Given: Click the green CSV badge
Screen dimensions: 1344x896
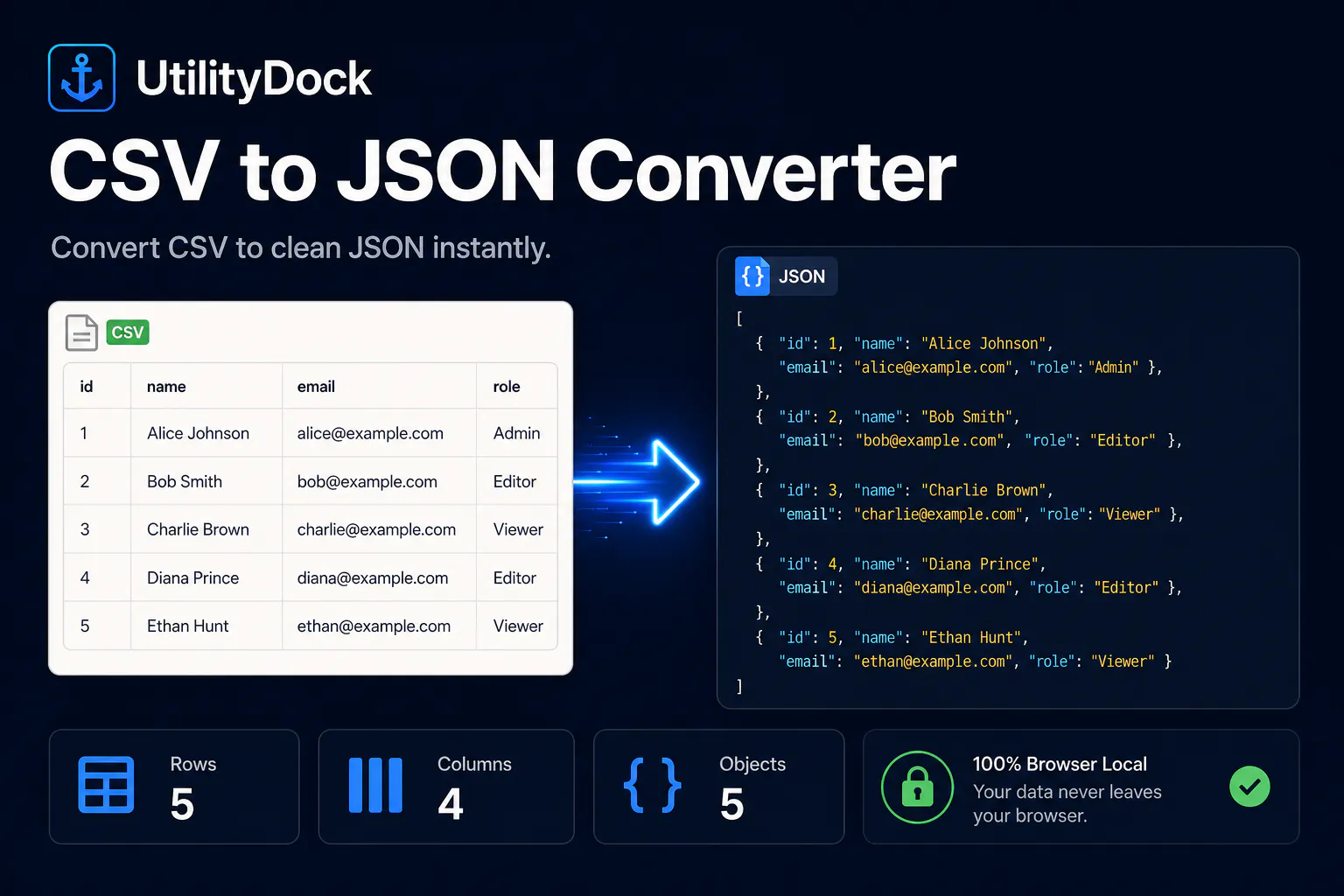Looking at the screenshot, I should pyautogui.click(x=128, y=332).
